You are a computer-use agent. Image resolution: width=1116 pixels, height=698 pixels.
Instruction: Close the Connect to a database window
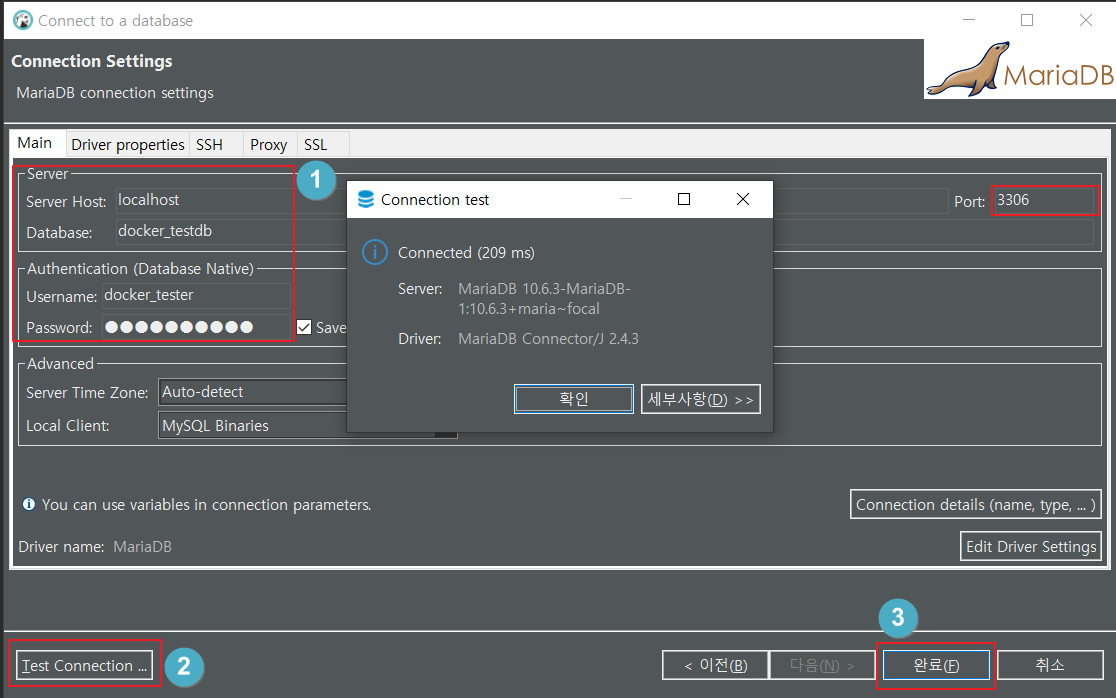click(x=1085, y=20)
